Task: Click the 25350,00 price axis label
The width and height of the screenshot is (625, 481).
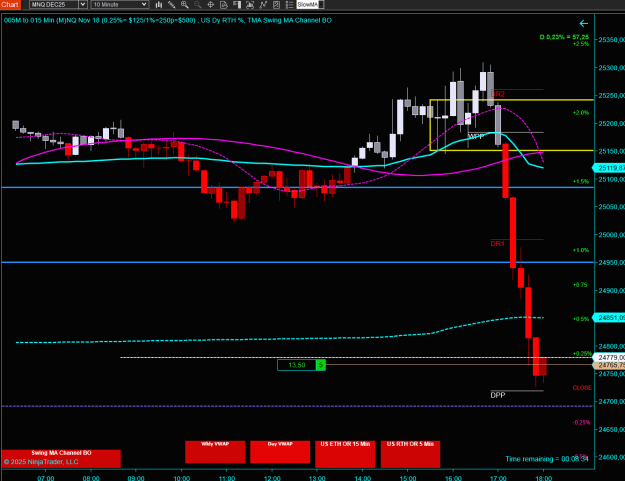Action: click(611, 40)
